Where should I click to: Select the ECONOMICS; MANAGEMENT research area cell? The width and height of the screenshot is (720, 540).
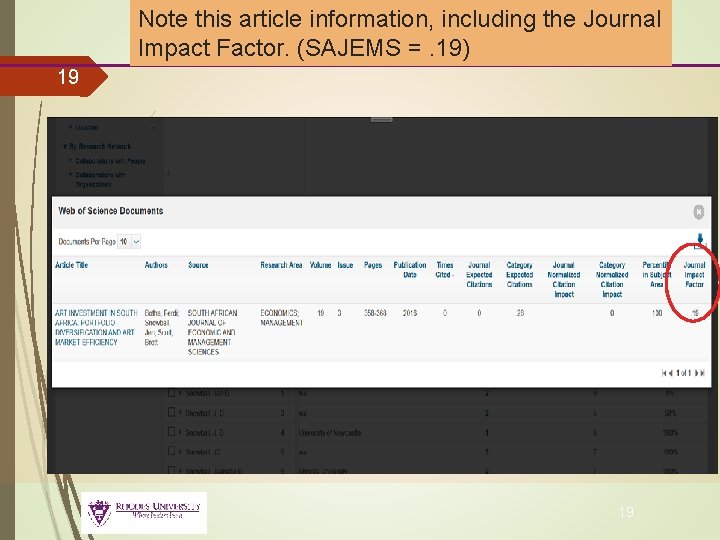click(x=281, y=318)
